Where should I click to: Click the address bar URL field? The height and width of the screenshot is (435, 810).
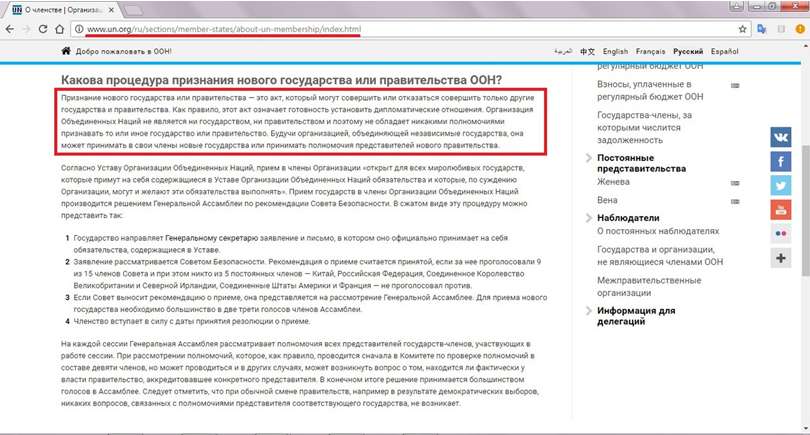point(400,28)
